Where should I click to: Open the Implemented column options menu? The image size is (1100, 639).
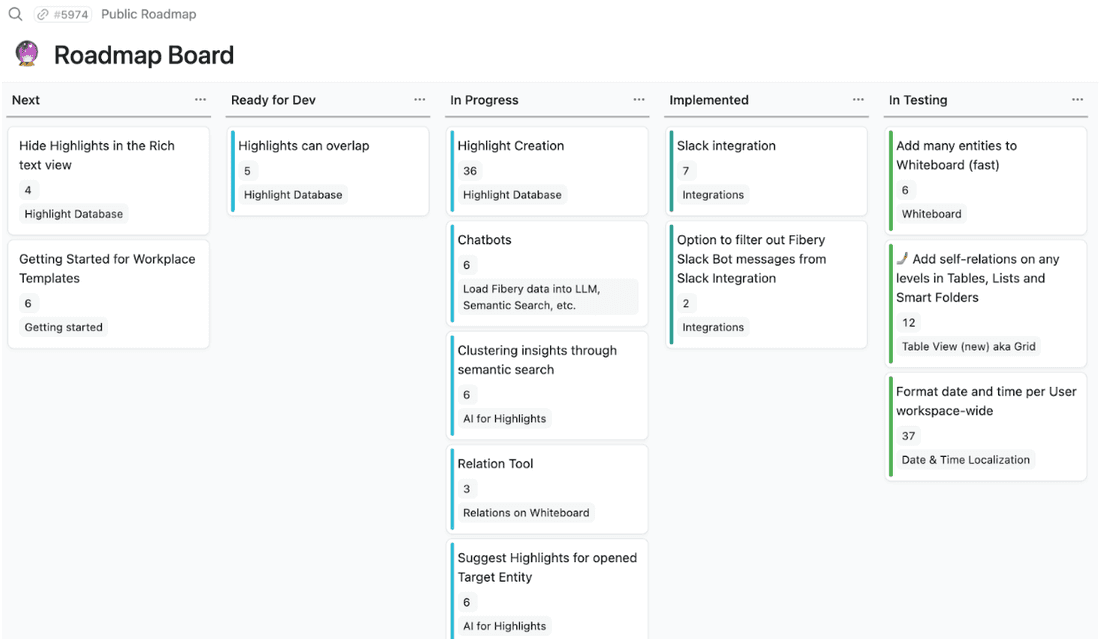(x=858, y=100)
